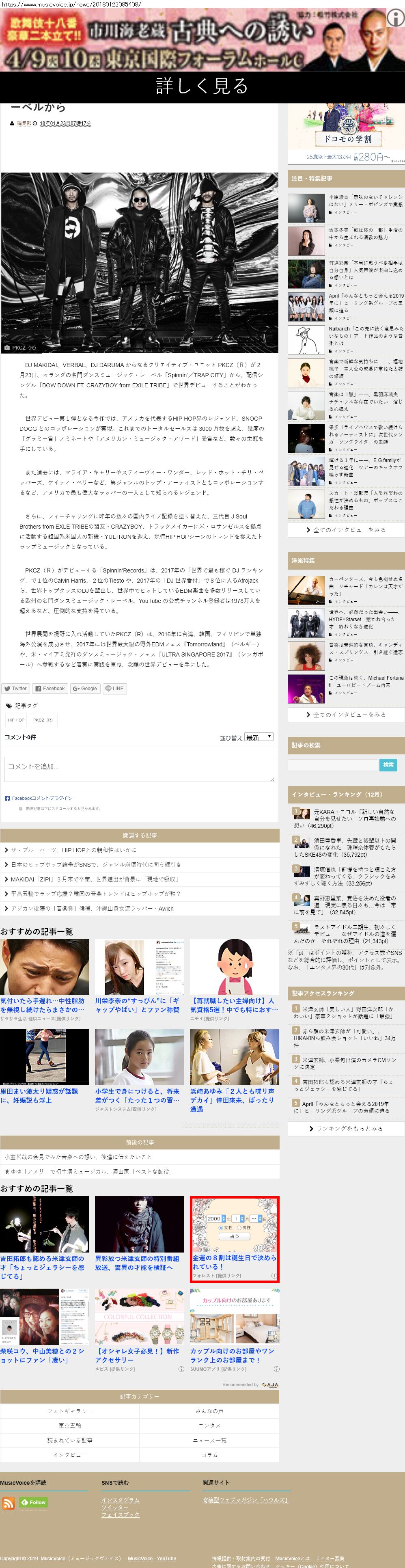Click the info icon on top banner ad
Image resolution: width=405 pixels, height=1568 pixels.
click(x=396, y=18)
